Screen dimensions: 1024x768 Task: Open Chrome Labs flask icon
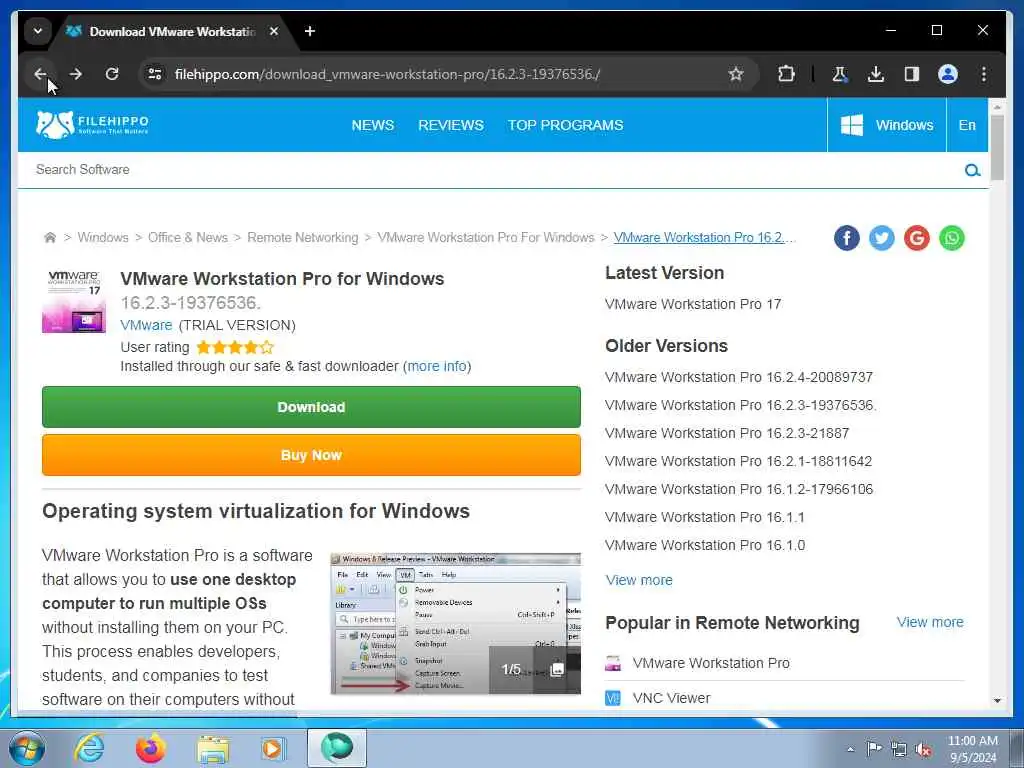[840, 74]
